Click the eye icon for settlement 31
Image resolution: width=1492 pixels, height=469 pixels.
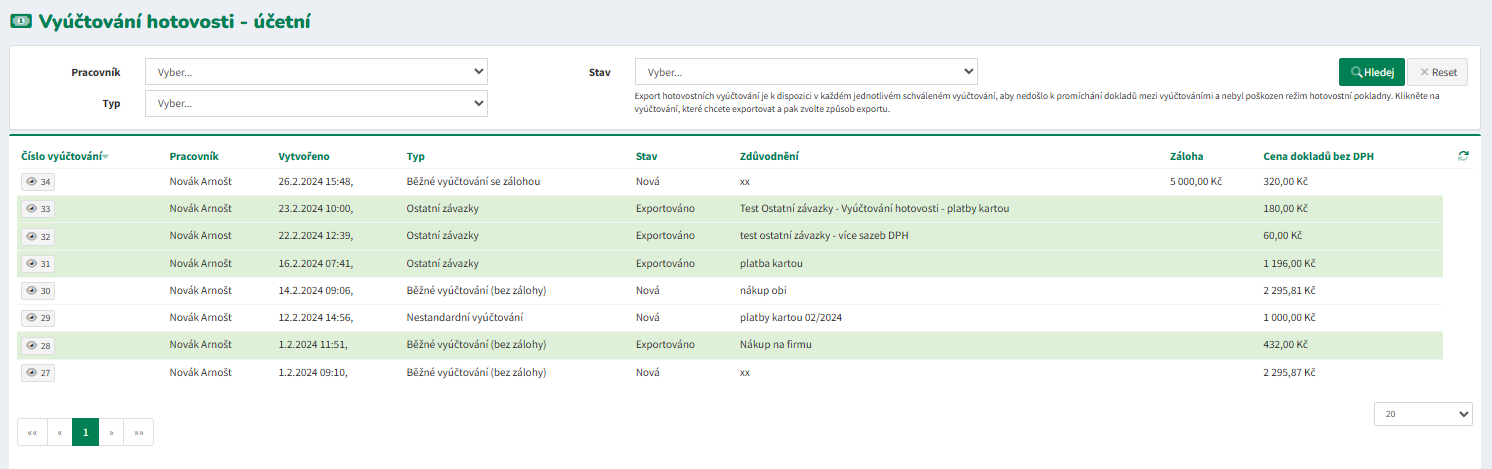click(x=38, y=263)
